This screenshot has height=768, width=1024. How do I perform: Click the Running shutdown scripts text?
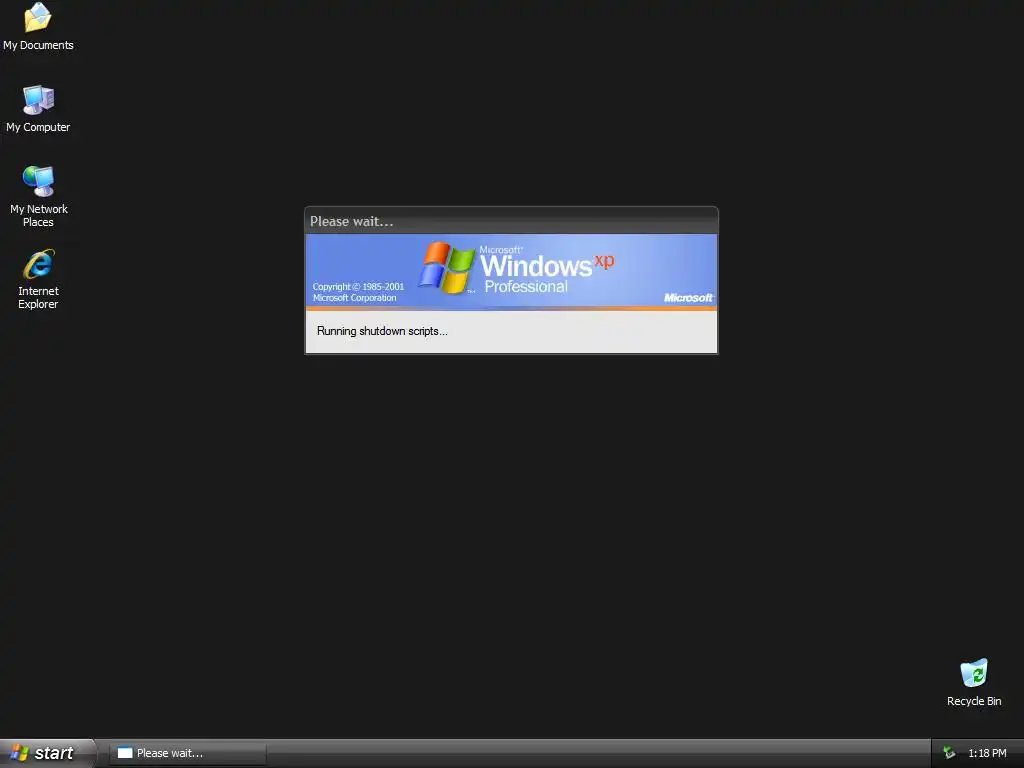pyautogui.click(x=382, y=331)
